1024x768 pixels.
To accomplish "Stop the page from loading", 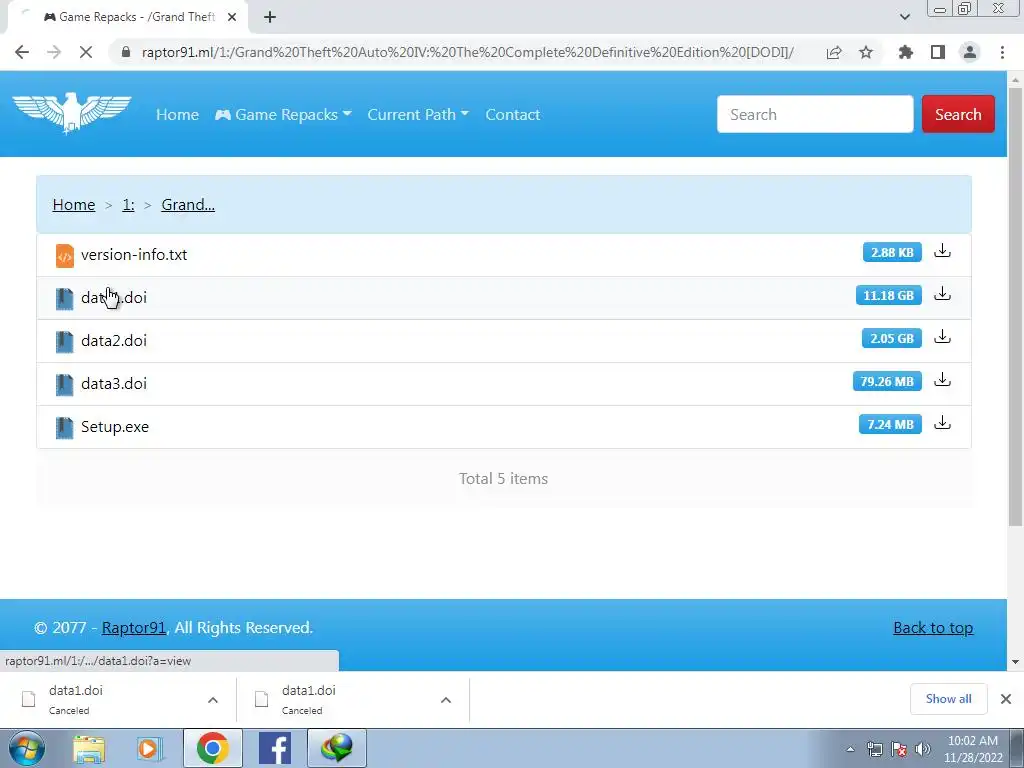I will tap(86, 52).
